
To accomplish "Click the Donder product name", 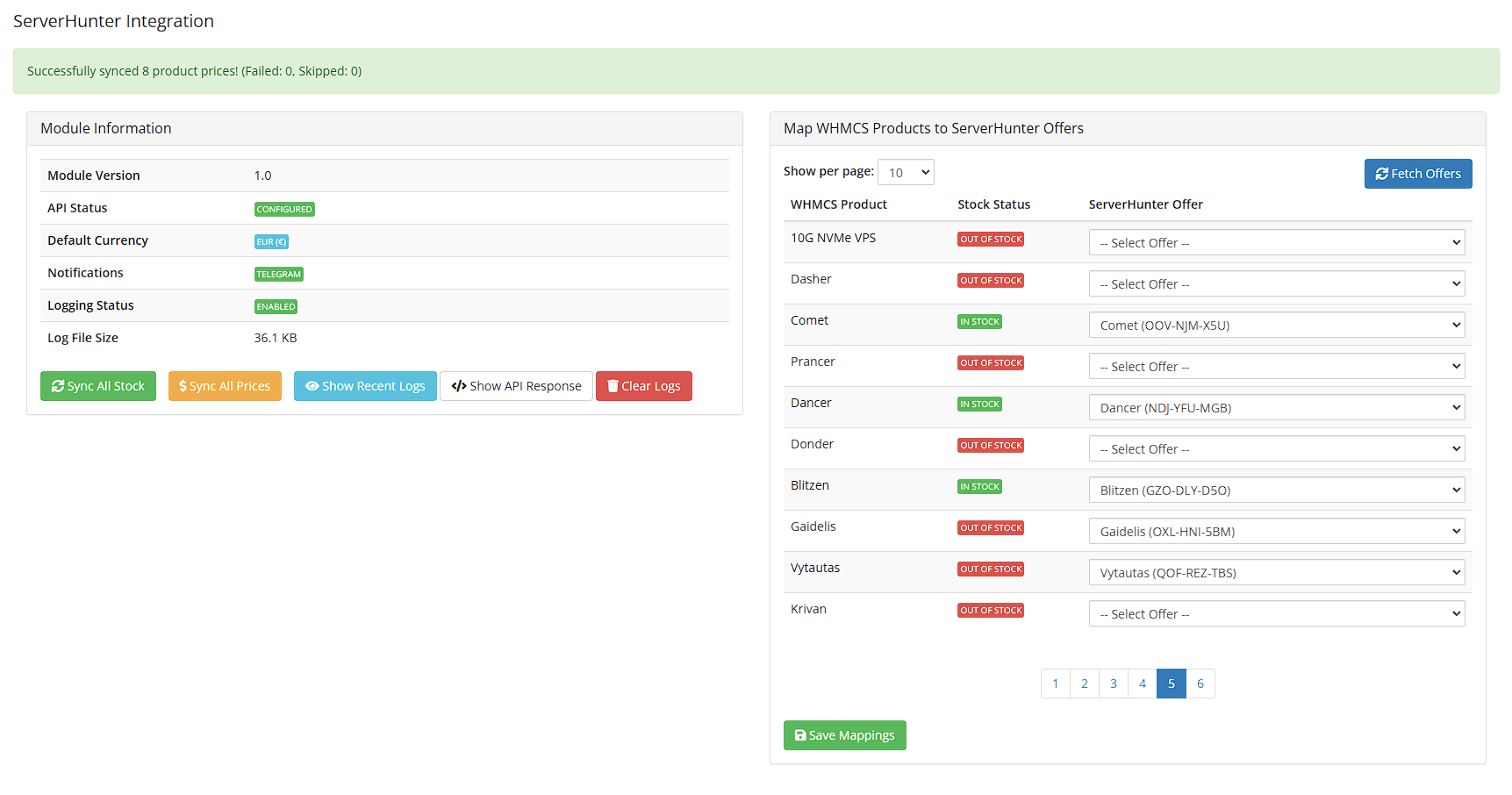I will (x=812, y=444).
